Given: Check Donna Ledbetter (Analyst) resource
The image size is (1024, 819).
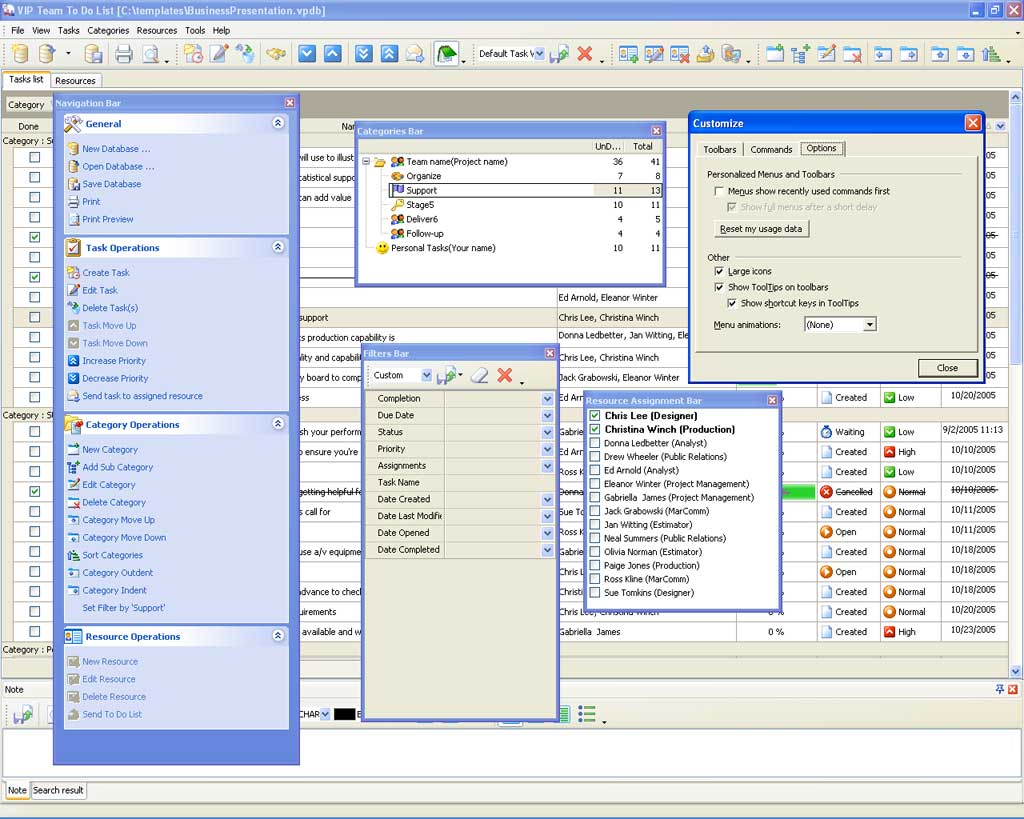Looking at the screenshot, I should (x=595, y=443).
